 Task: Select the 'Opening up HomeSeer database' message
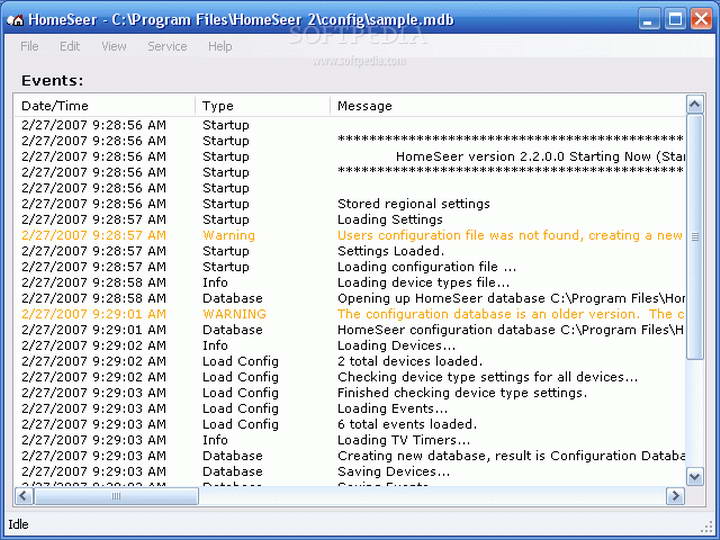[x=511, y=298]
